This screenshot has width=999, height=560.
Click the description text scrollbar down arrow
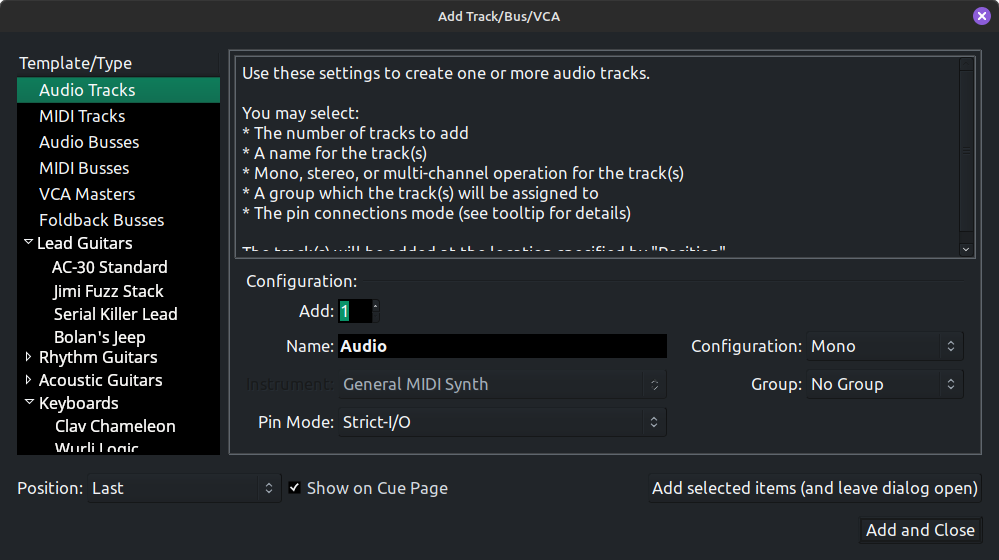pos(965,248)
